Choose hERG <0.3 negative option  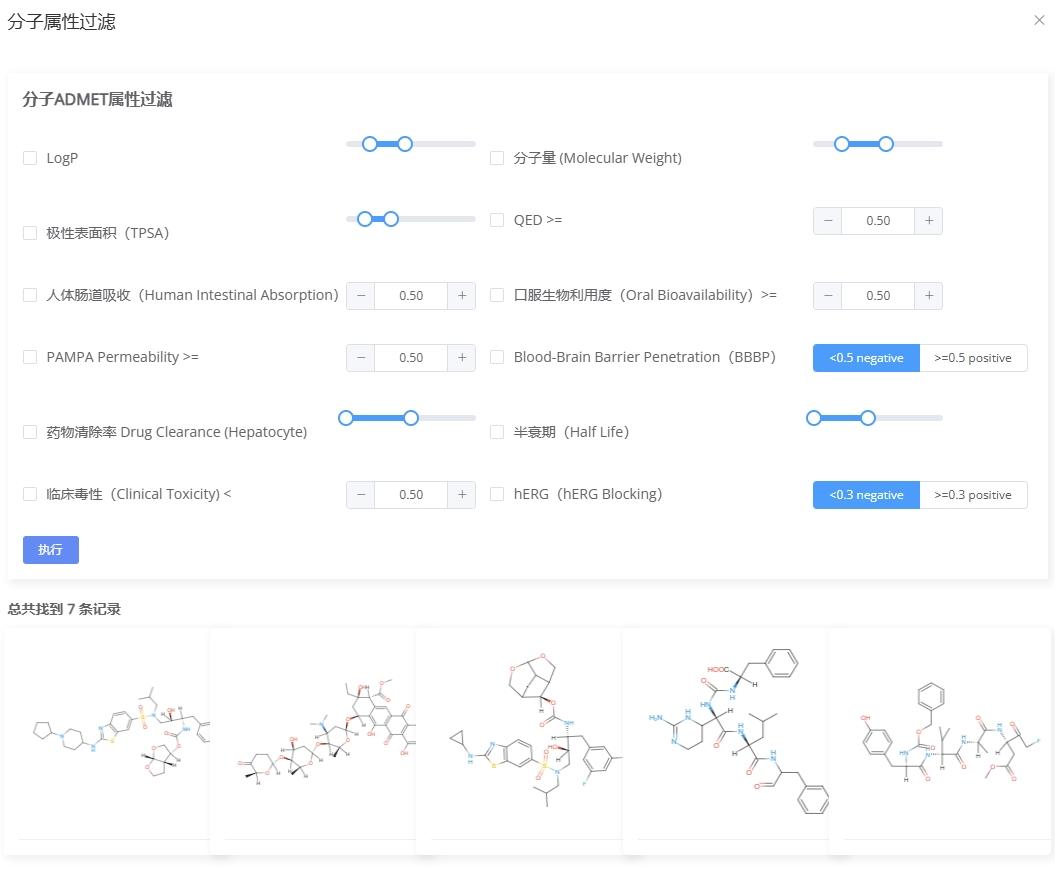coord(866,495)
